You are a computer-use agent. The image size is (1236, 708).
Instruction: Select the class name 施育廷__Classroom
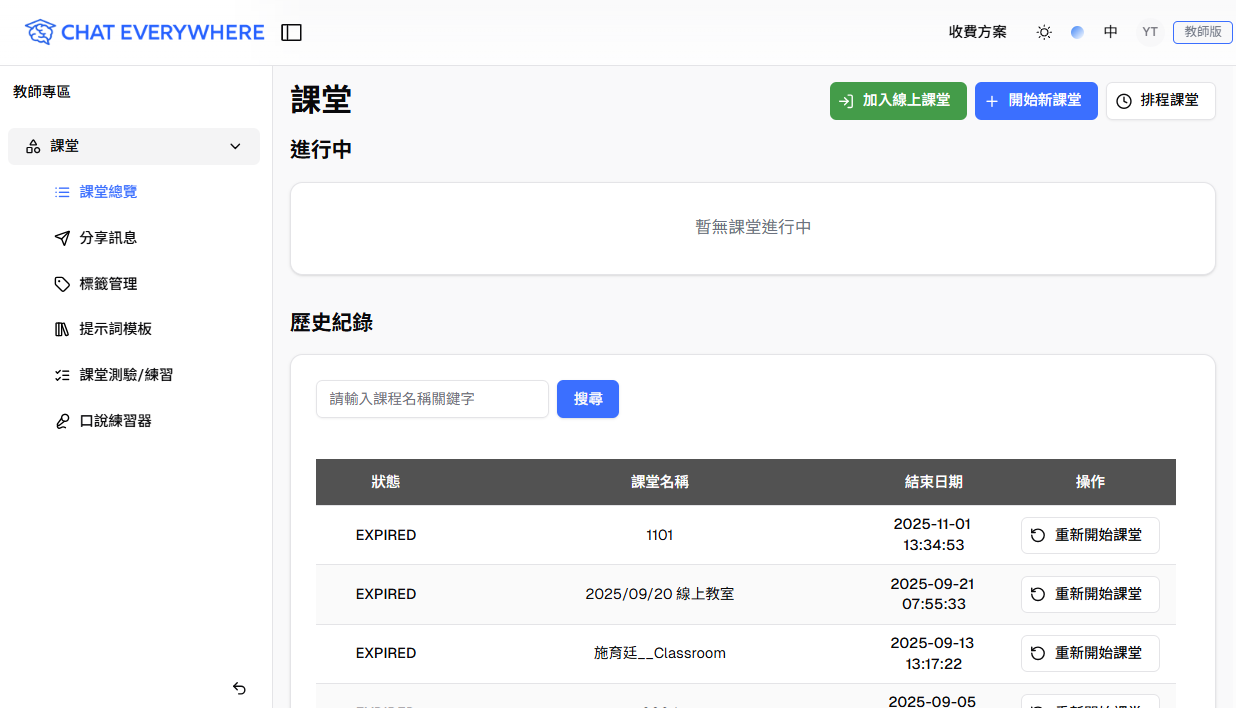point(660,653)
